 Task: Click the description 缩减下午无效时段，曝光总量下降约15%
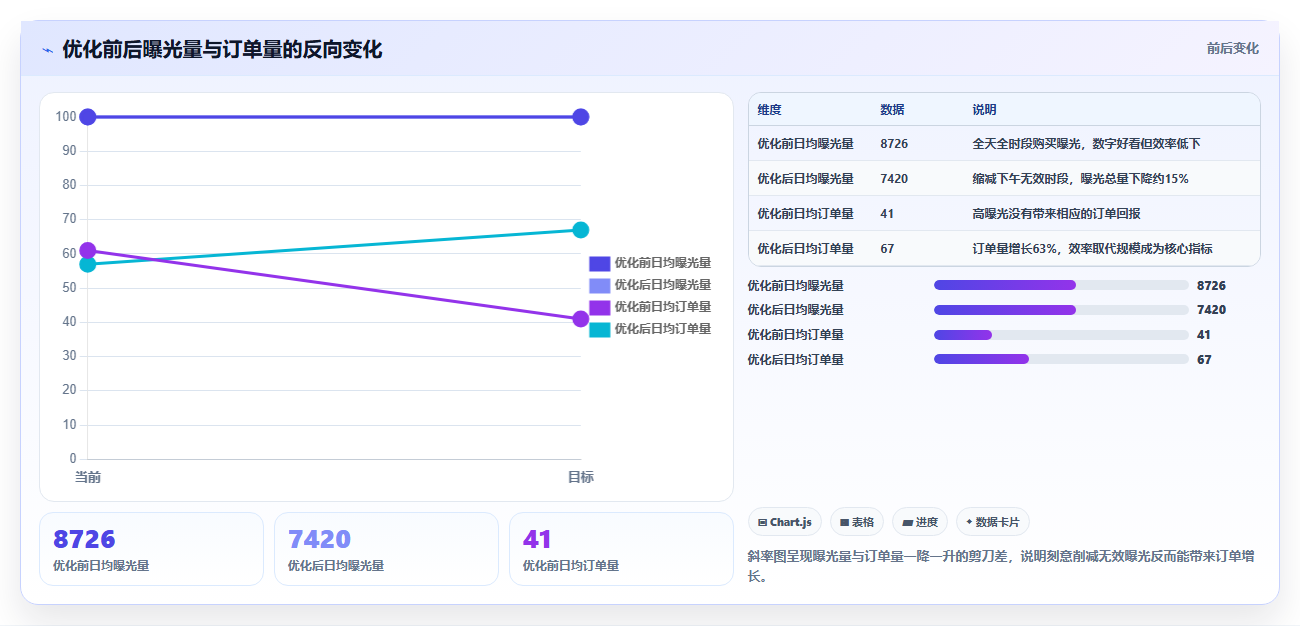pos(1080,179)
